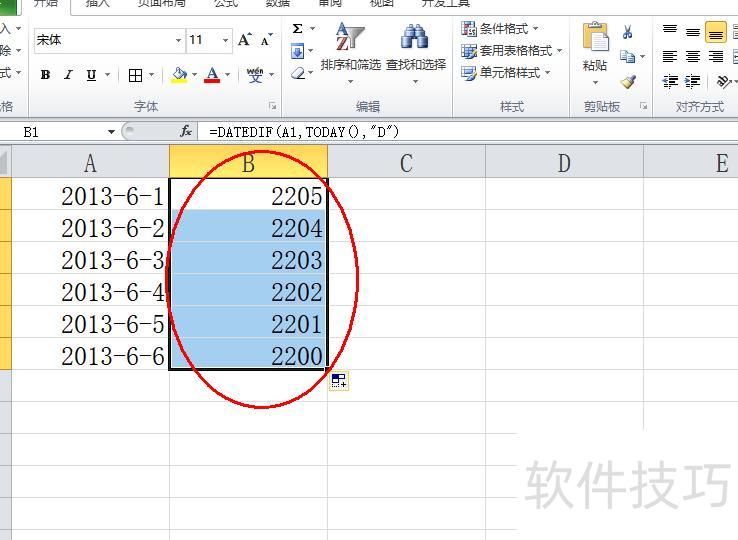
Task: Click cell containing 2202
Action: tap(249, 290)
